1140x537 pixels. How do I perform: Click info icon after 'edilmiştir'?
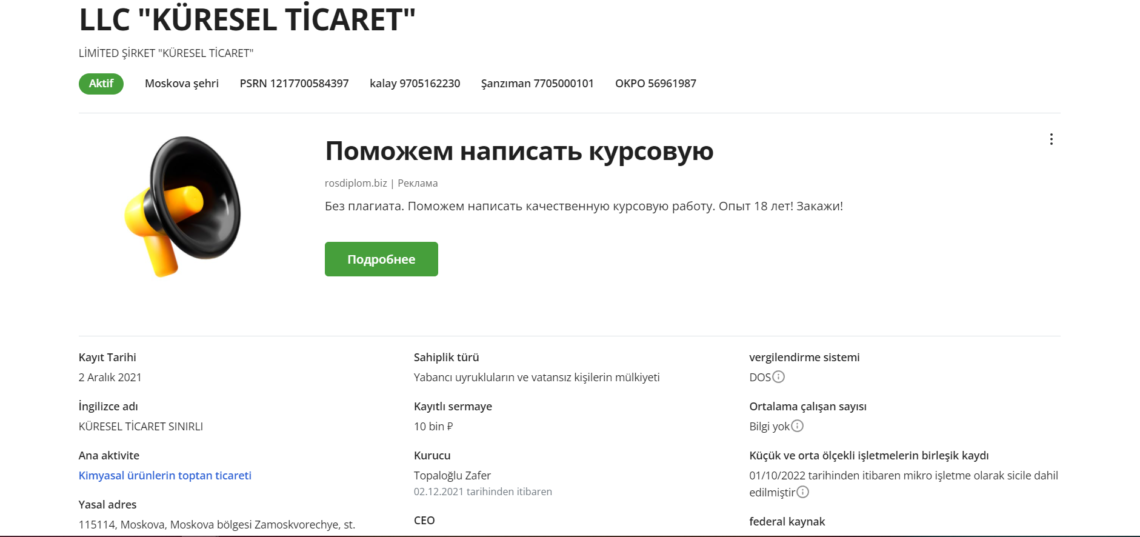click(803, 492)
